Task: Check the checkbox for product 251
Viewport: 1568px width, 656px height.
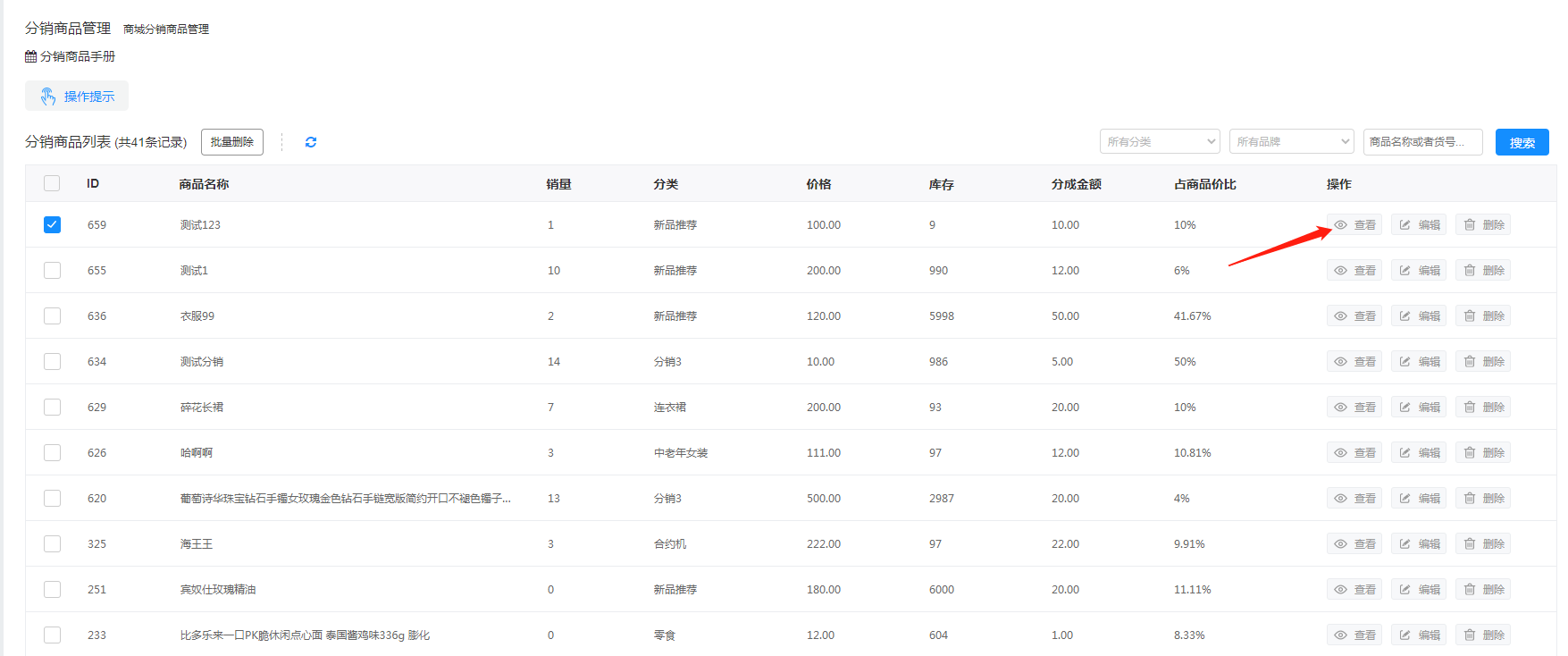Action: click(52, 589)
